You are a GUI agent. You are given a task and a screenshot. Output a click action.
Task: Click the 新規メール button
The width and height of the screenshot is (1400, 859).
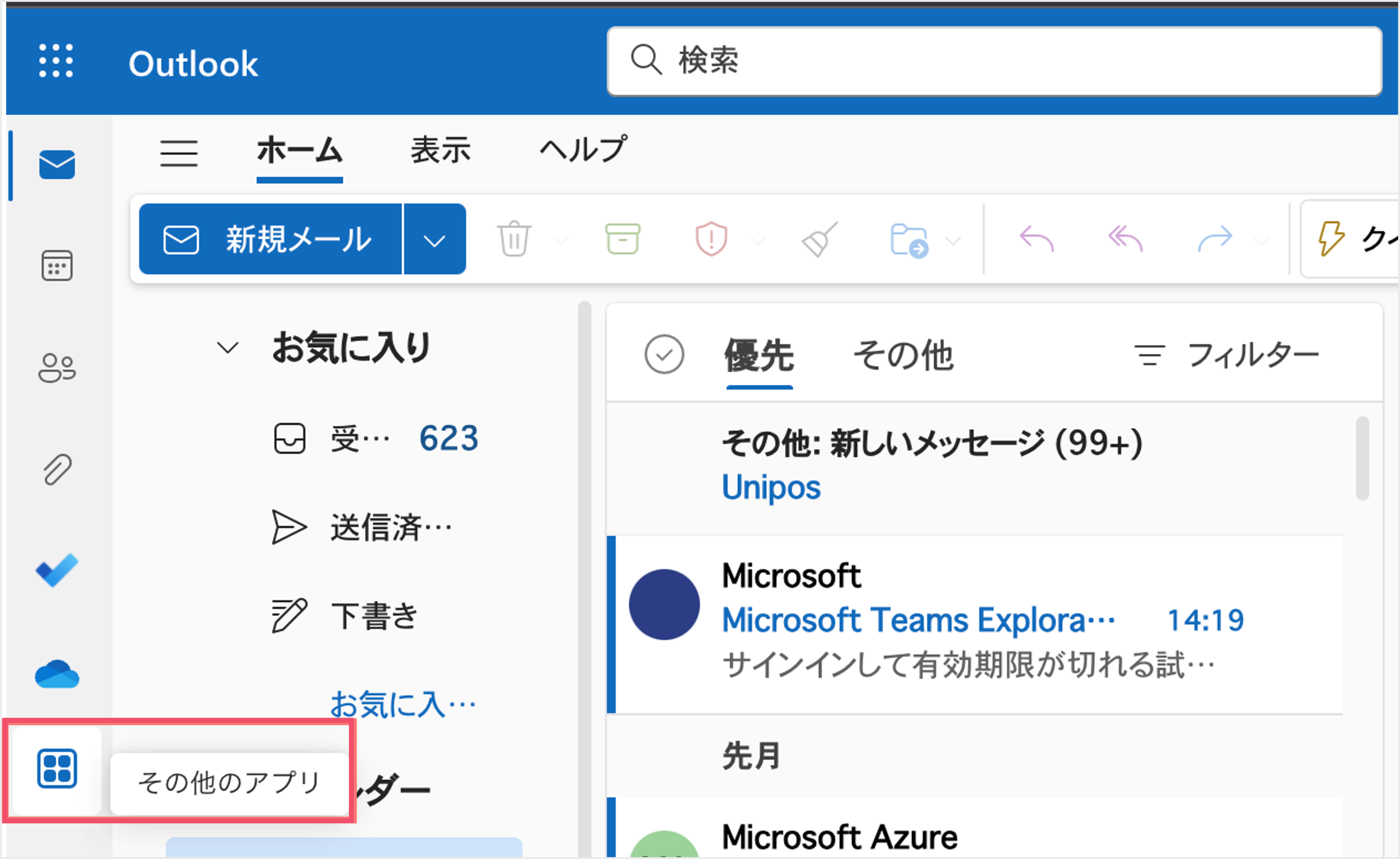[270, 239]
